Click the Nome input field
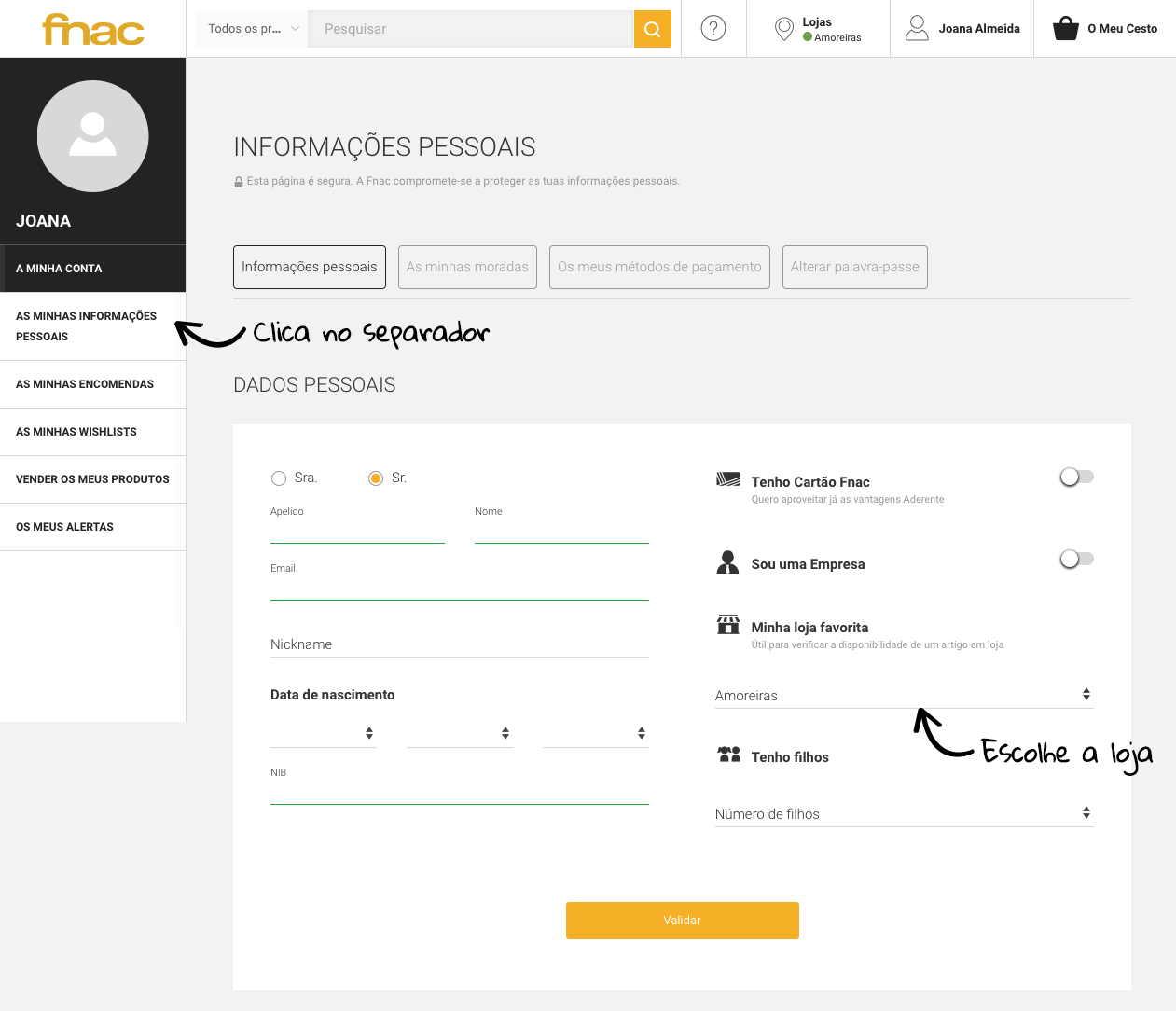The width and height of the screenshot is (1176, 1011). (x=561, y=532)
